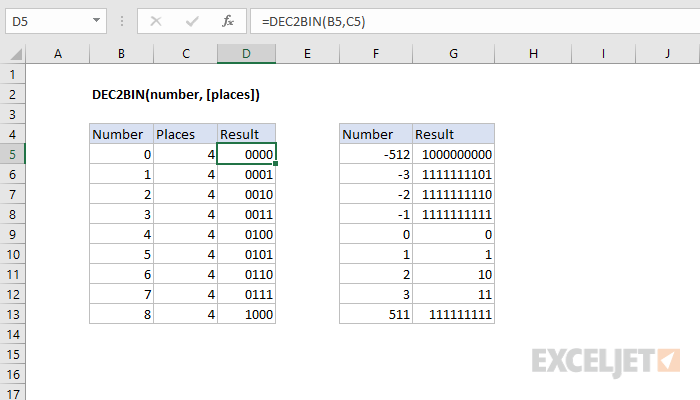
Task: Open the Insert Function fx icon
Action: pyautogui.click(x=228, y=21)
